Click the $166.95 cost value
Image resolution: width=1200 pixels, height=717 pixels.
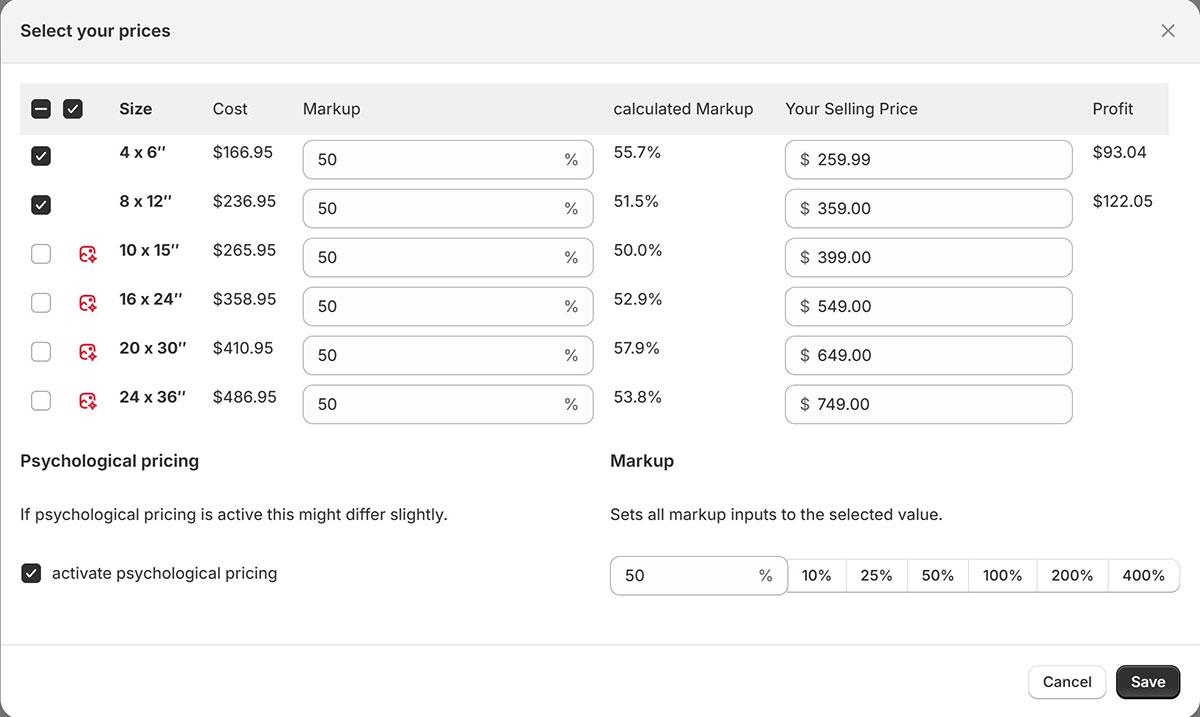(x=245, y=153)
